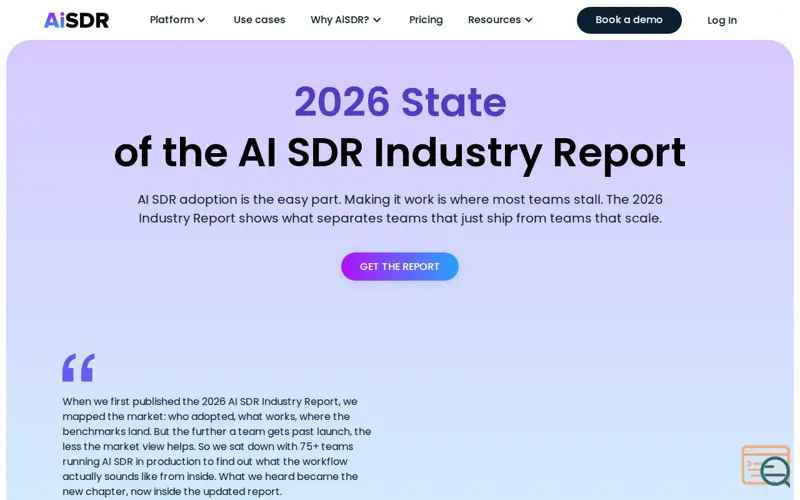The height and width of the screenshot is (500, 800).
Task: Click the '2026 State' heading text
Action: pos(400,102)
